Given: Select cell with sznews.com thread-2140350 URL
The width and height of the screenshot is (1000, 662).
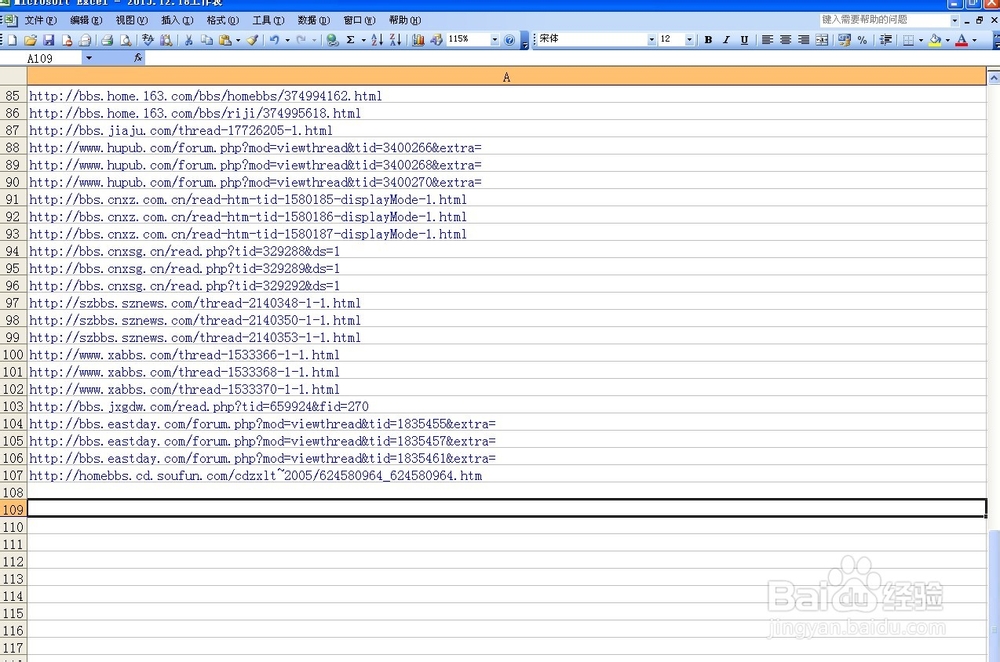Looking at the screenshot, I should pos(506,320).
